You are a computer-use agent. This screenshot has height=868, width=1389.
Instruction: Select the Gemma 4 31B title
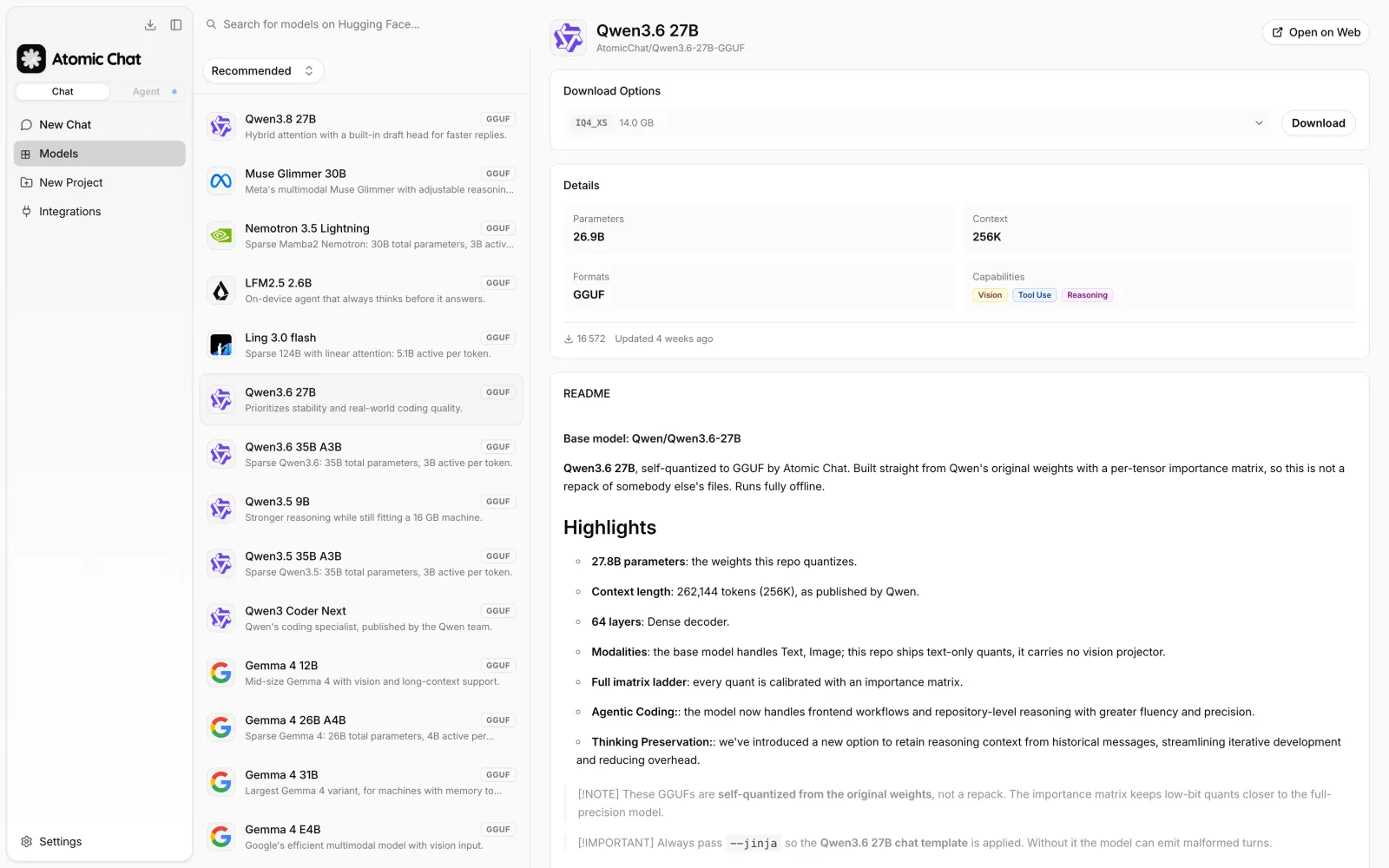(281, 775)
